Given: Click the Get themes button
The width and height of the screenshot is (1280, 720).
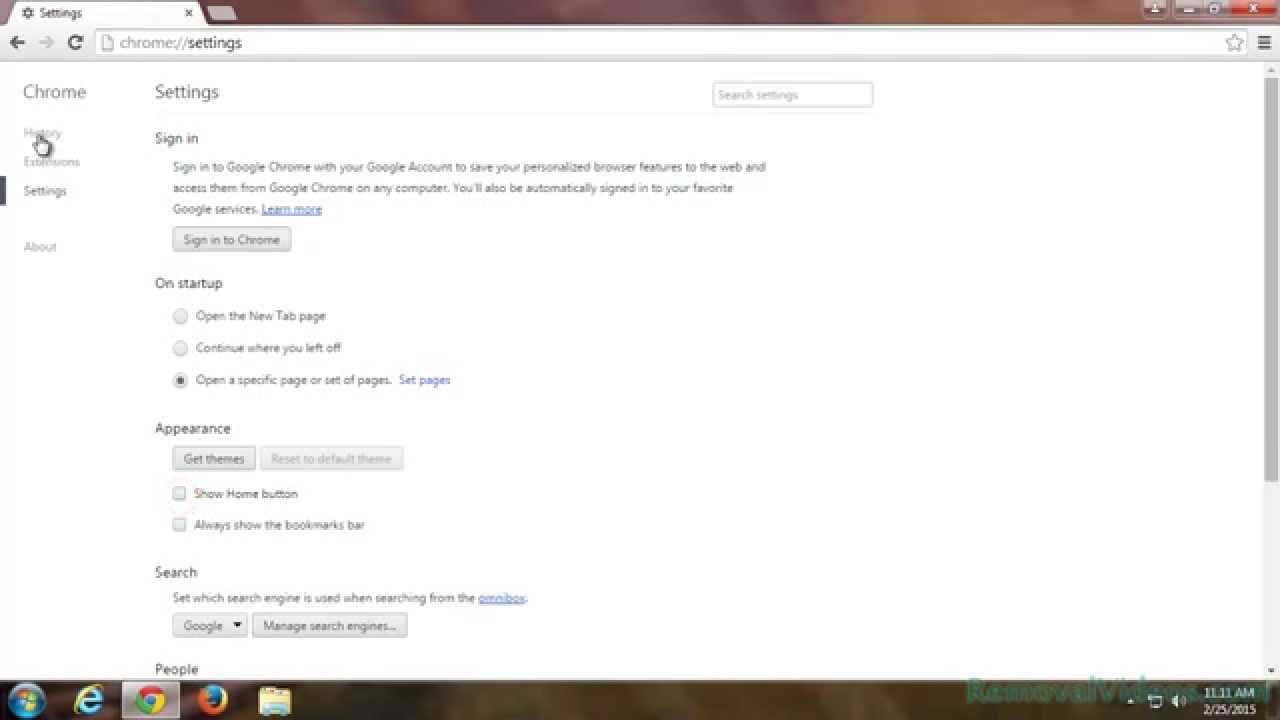Looking at the screenshot, I should point(214,458).
